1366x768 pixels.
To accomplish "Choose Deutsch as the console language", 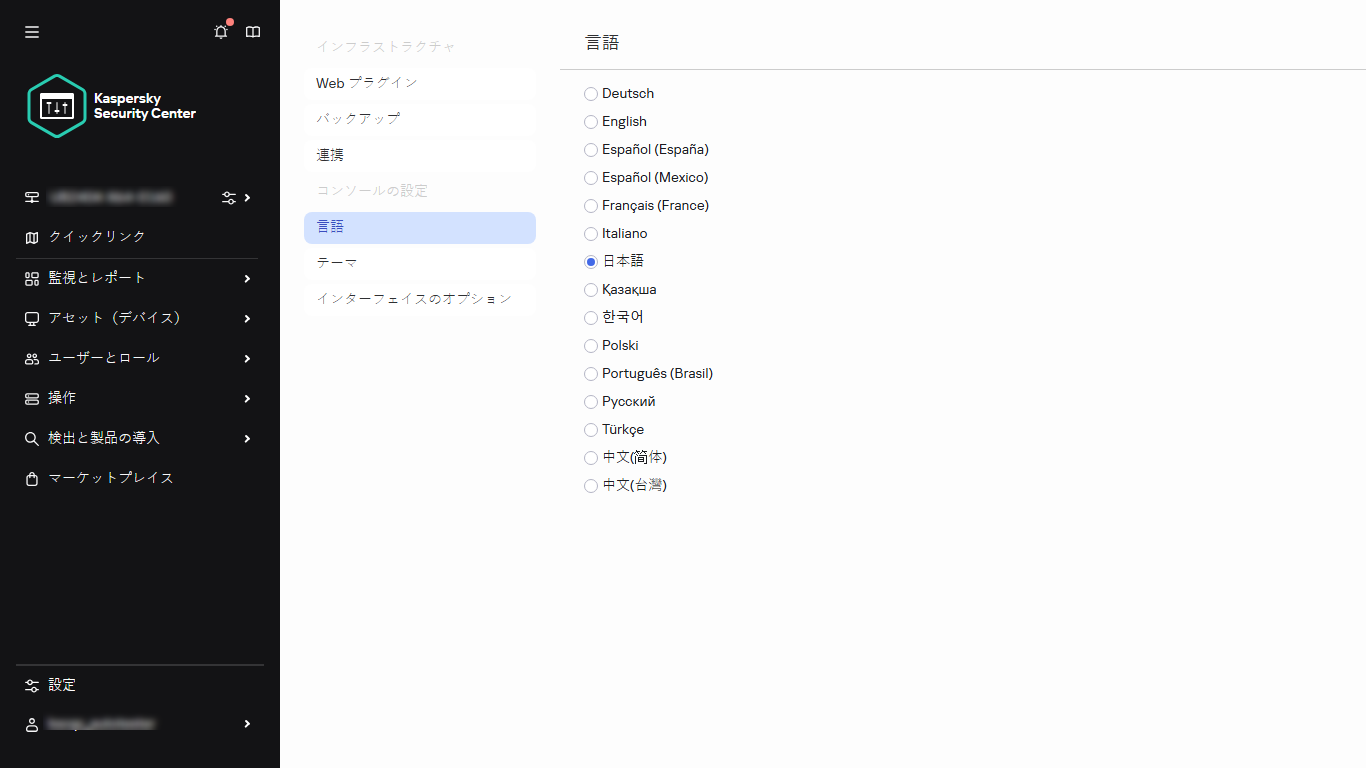I will (590, 93).
